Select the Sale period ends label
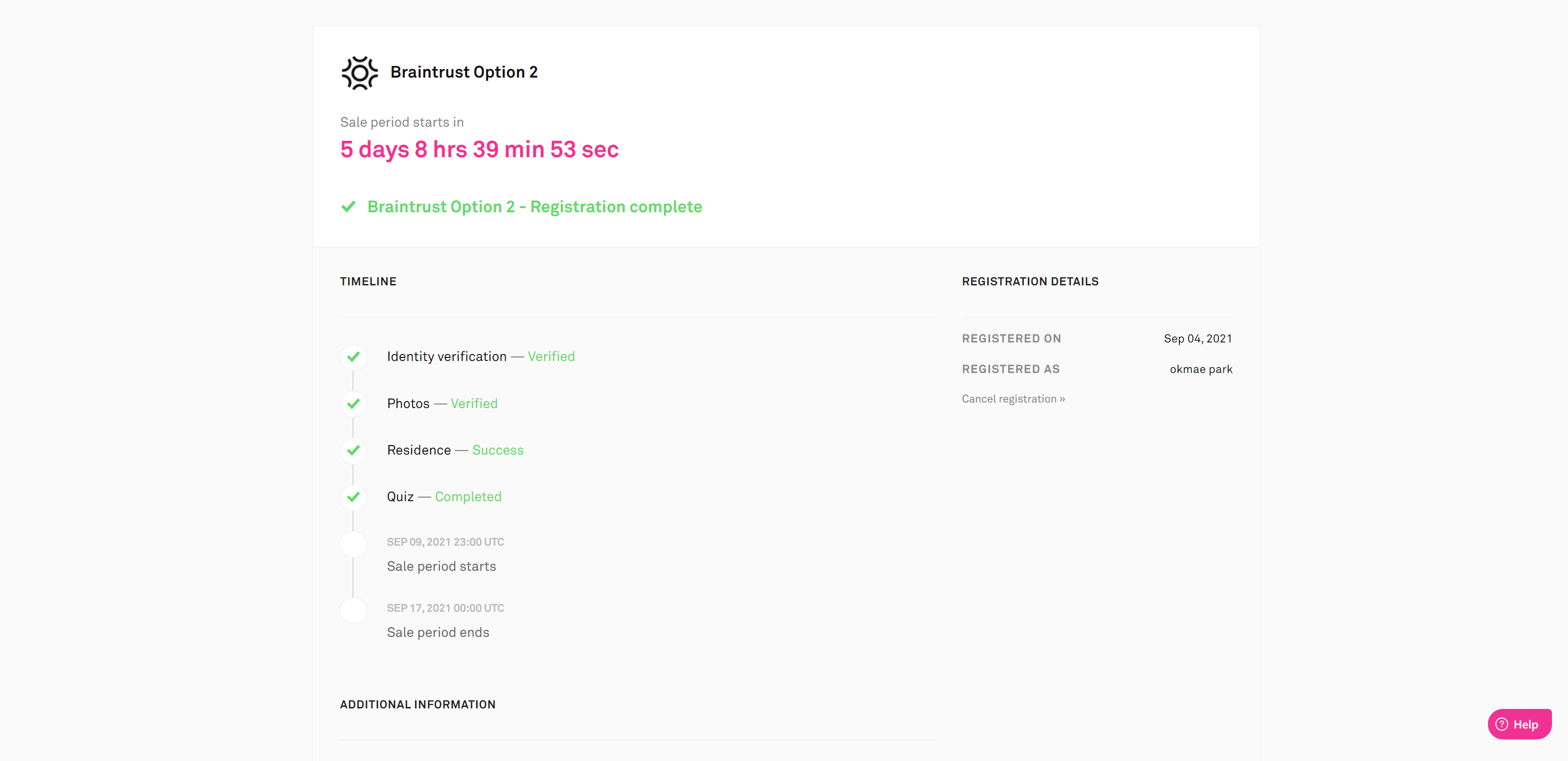 [x=438, y=632]
